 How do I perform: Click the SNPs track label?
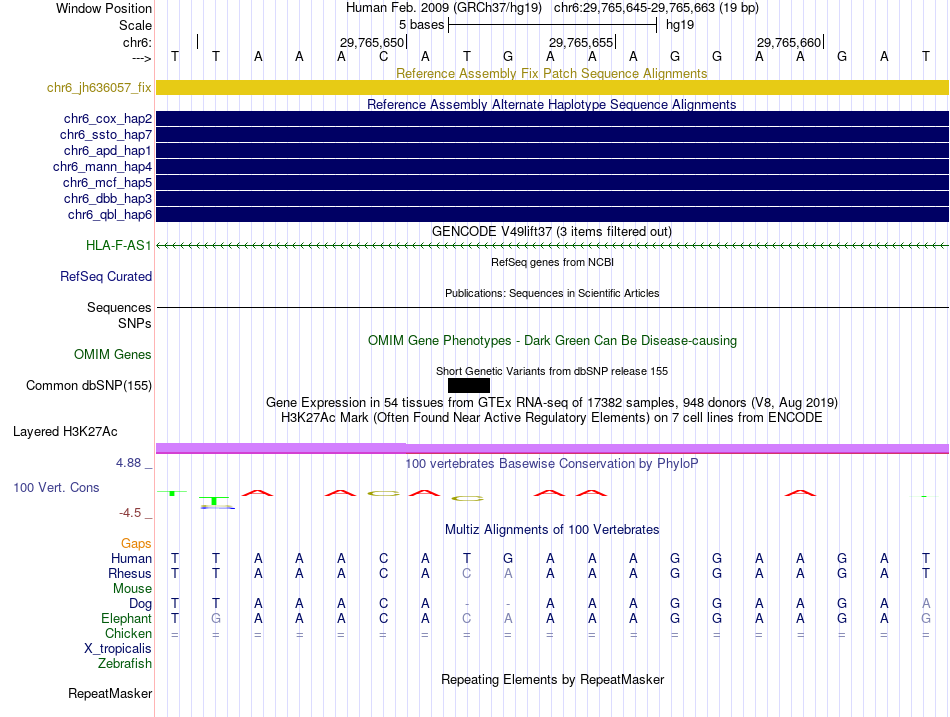135,323
